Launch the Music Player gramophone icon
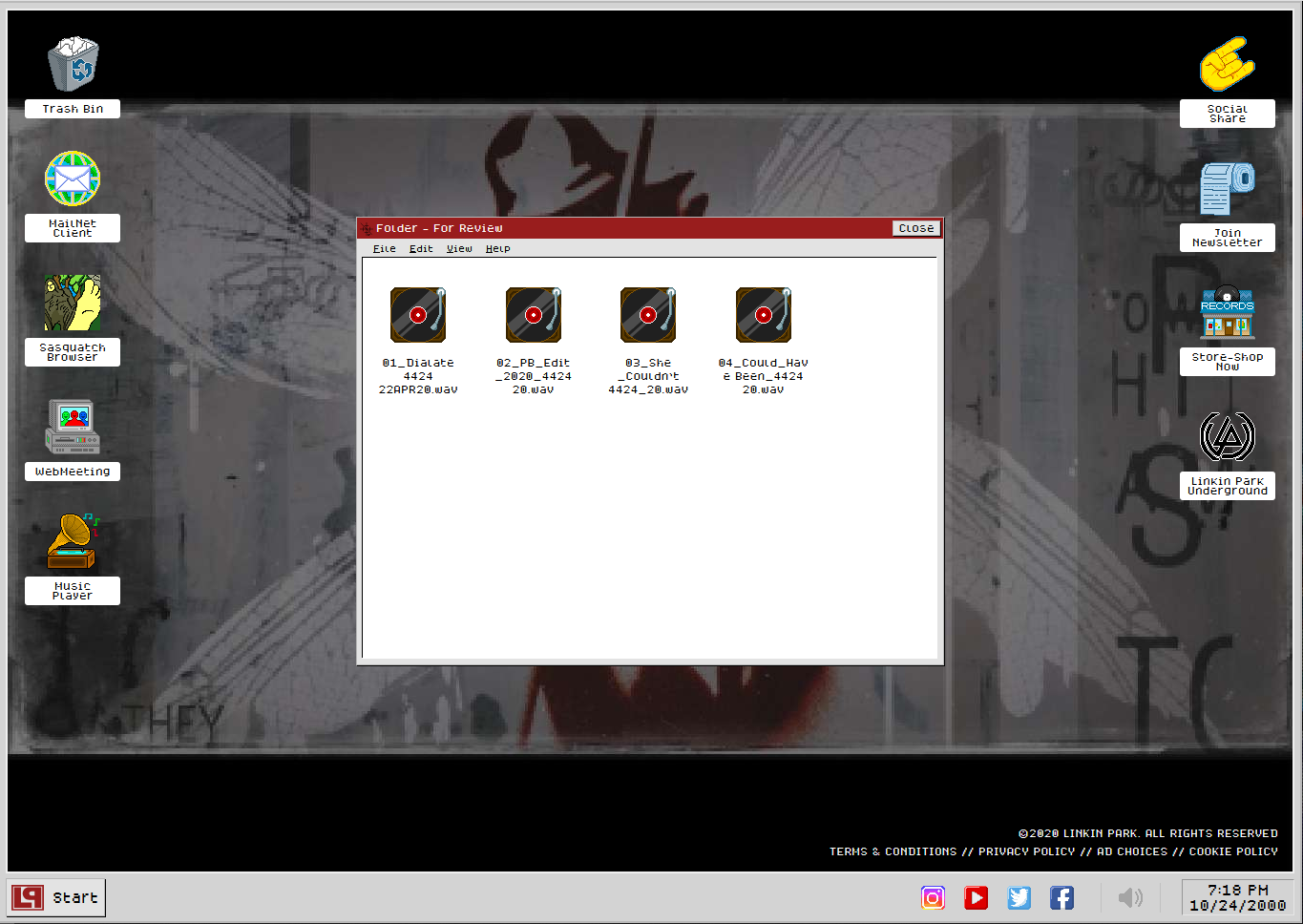Screen dimensions: 1303x924 (73, 541)
